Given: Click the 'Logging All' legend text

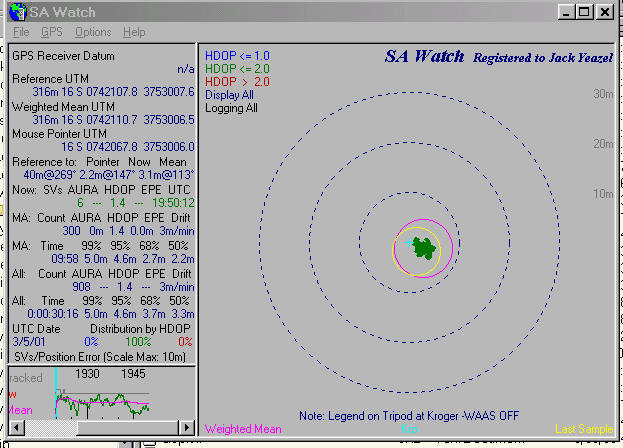Looking at the screenshot, I should (x=231, y=108).
